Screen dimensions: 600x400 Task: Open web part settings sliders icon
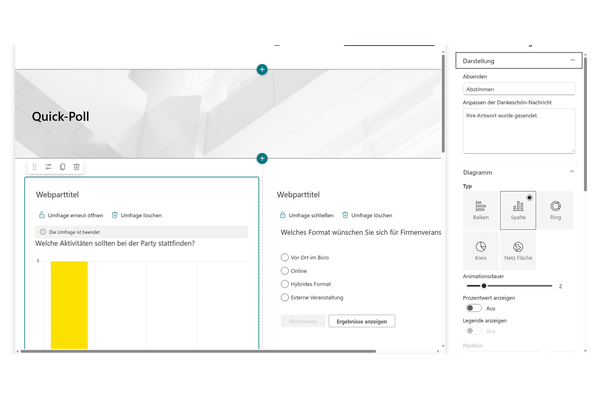tap(48, 167)
